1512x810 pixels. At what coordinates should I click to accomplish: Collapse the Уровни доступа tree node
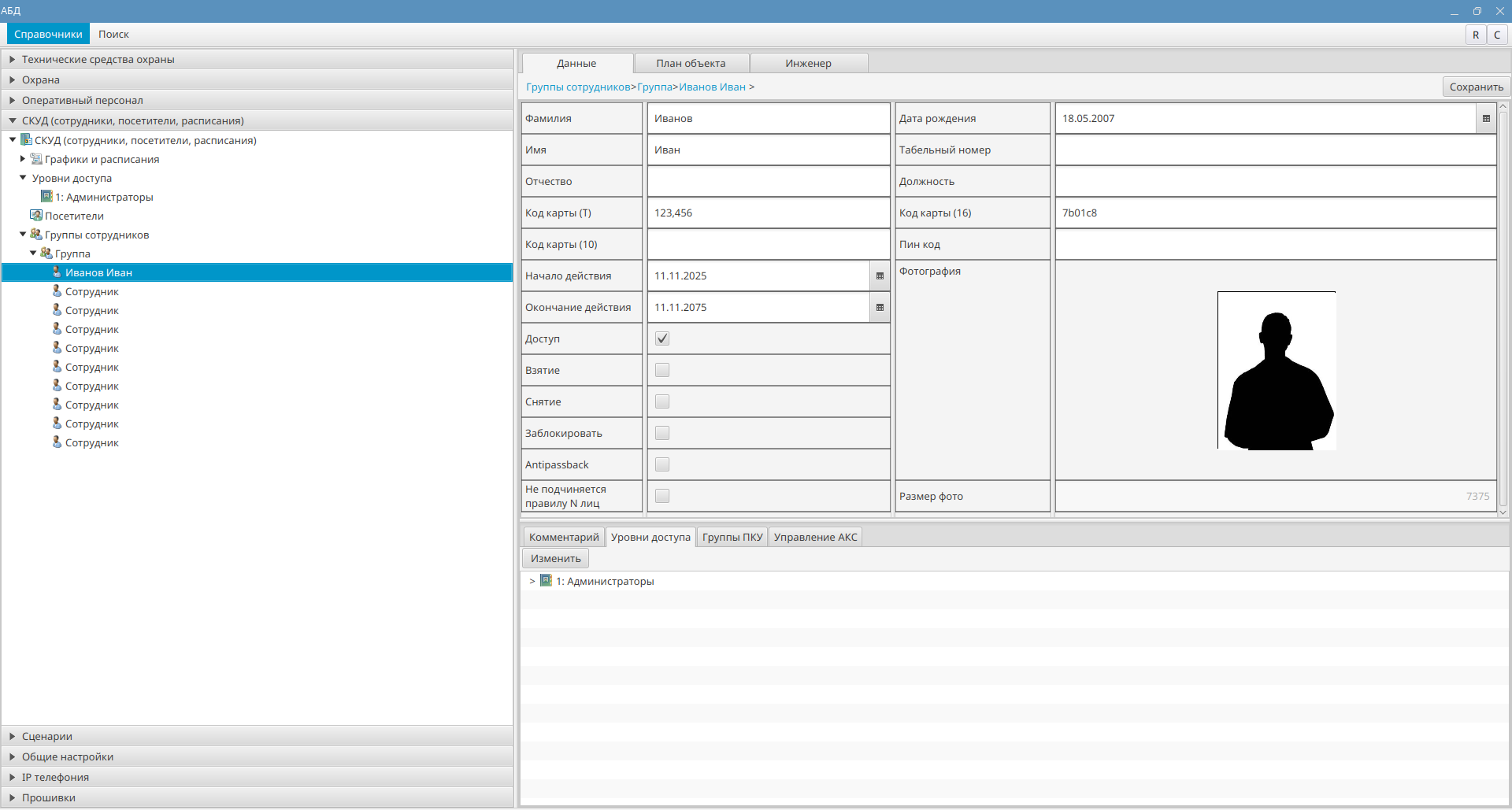pos(23,178)
